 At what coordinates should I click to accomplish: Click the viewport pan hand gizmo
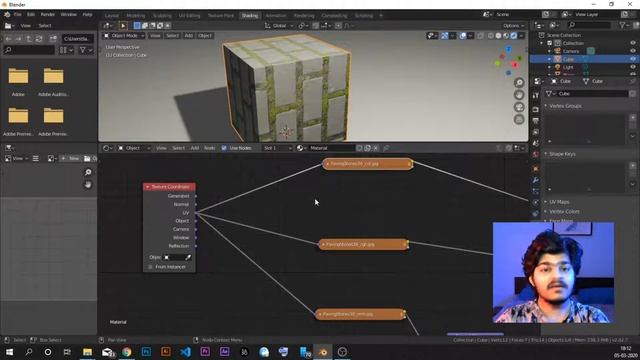(x=519, y=95)
